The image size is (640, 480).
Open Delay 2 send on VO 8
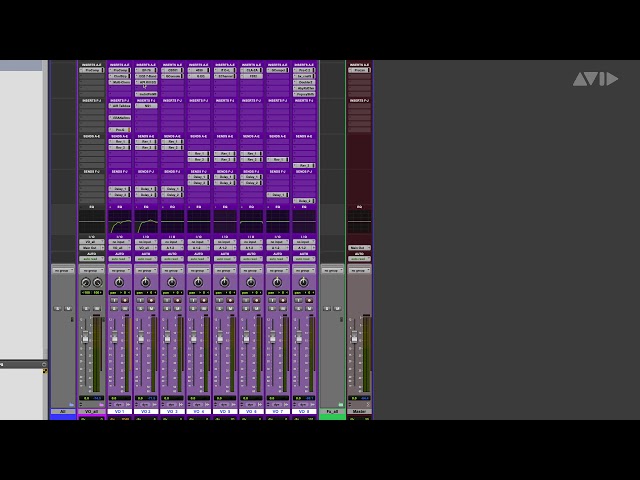[x=304, y=201]
